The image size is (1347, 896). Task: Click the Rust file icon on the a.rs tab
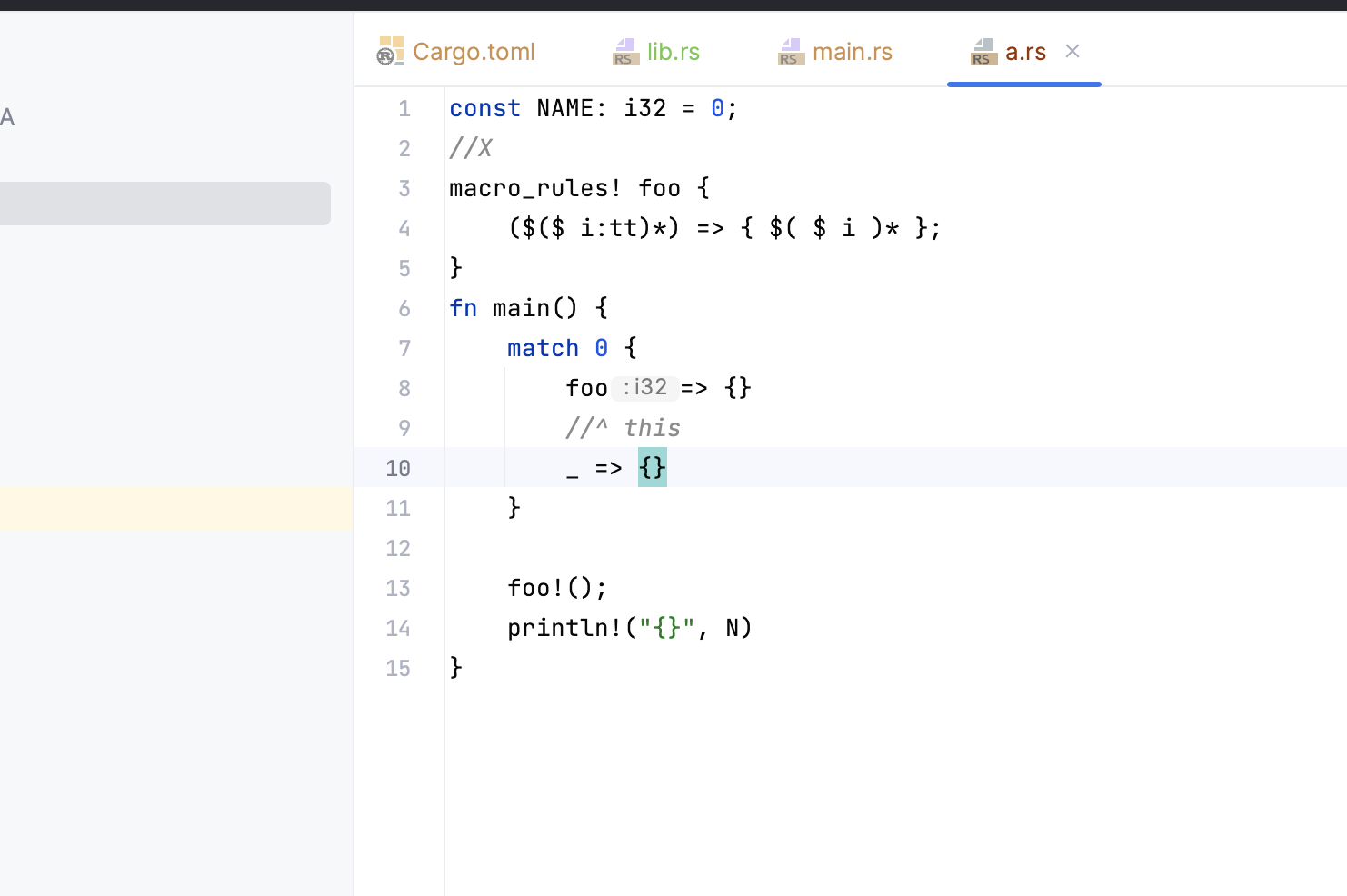[x=983, y=53]
